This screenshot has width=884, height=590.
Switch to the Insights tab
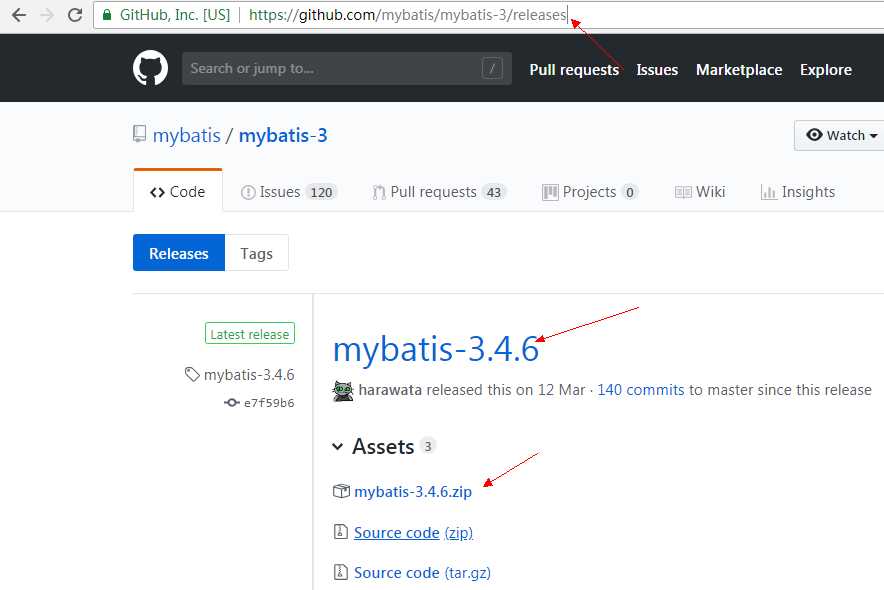click(798, 192)
